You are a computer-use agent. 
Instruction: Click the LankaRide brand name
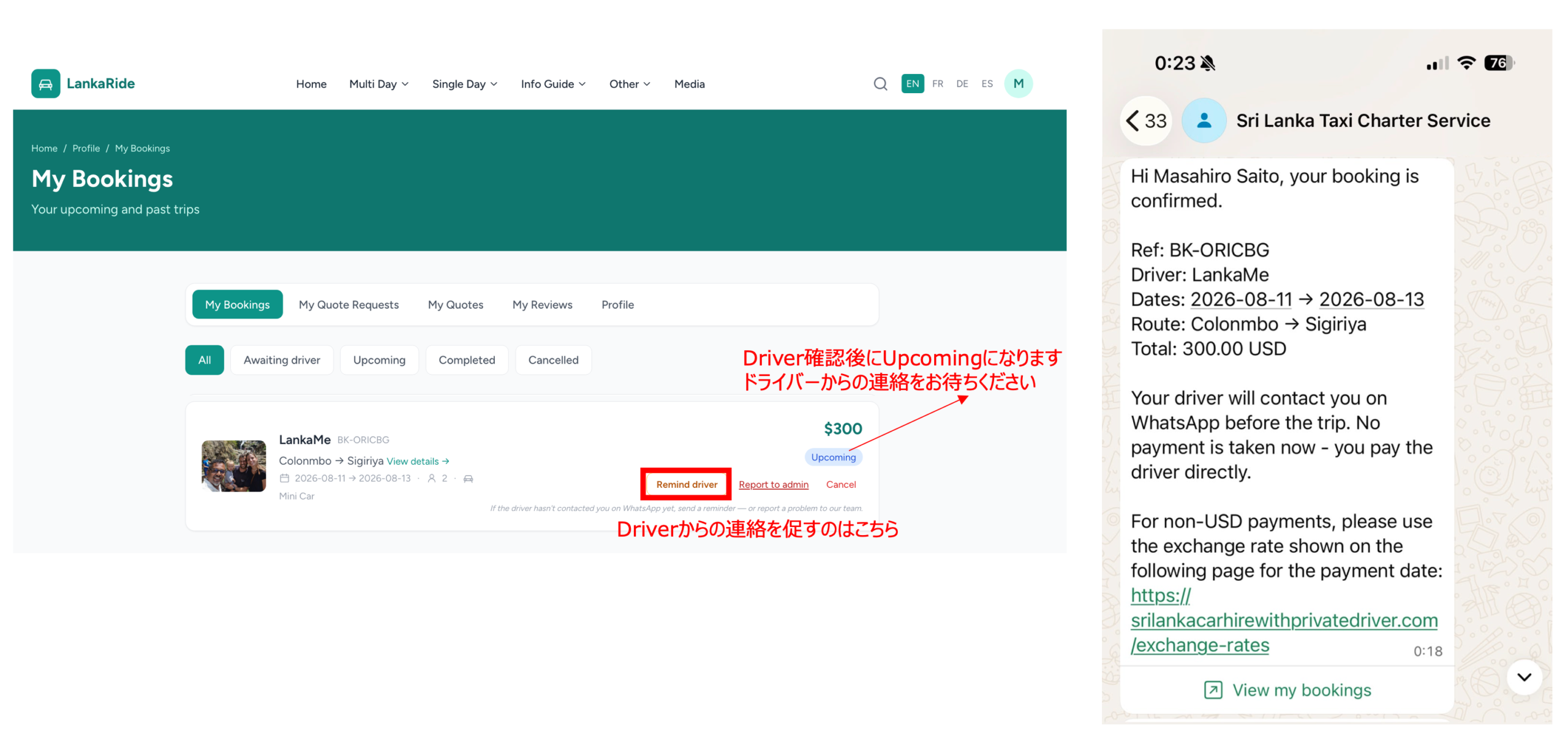(x=100, y=83)
